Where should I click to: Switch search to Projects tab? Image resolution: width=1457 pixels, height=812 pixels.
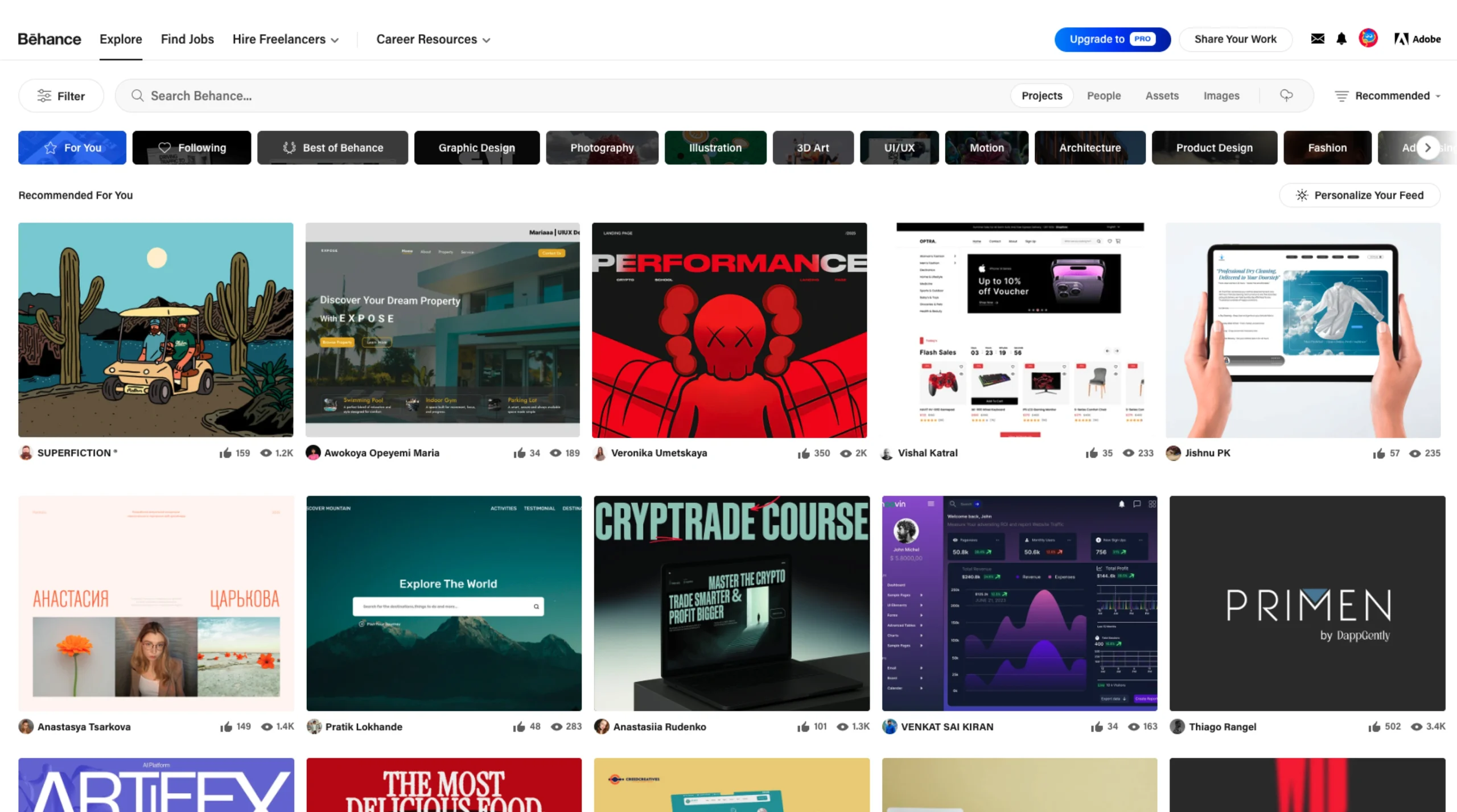pyautogui.click(x=1042, y=96)
